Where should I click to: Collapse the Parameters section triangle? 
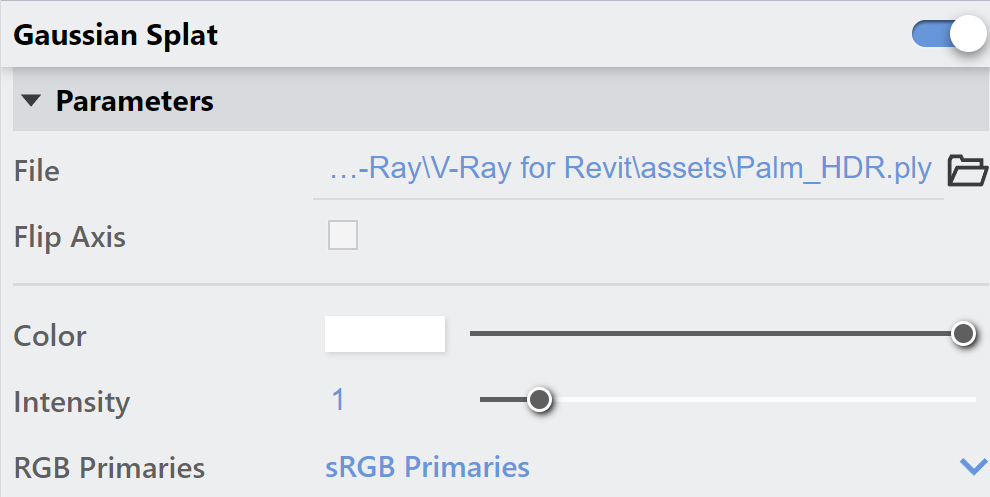[x=30, y=100]
